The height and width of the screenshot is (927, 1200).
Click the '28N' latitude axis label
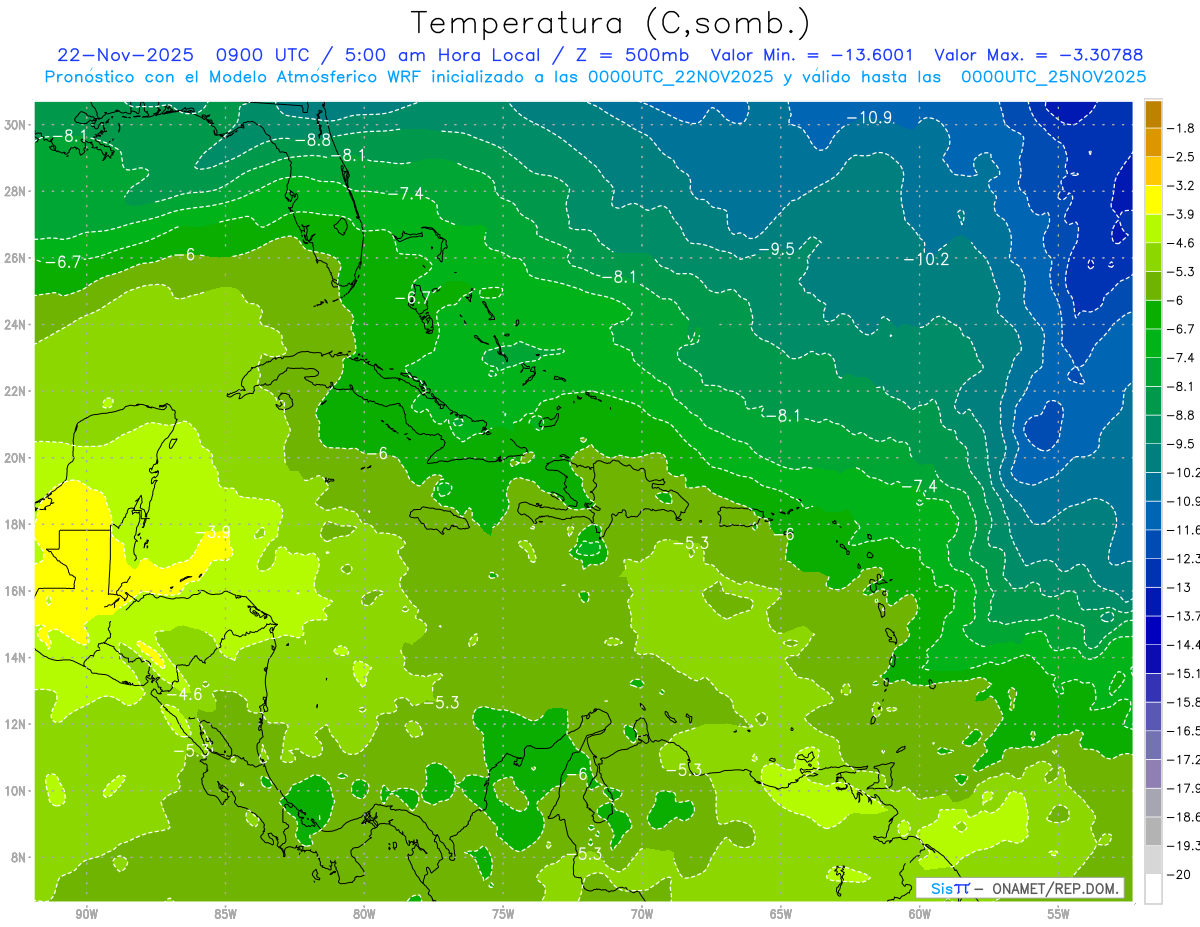(16, 191)
